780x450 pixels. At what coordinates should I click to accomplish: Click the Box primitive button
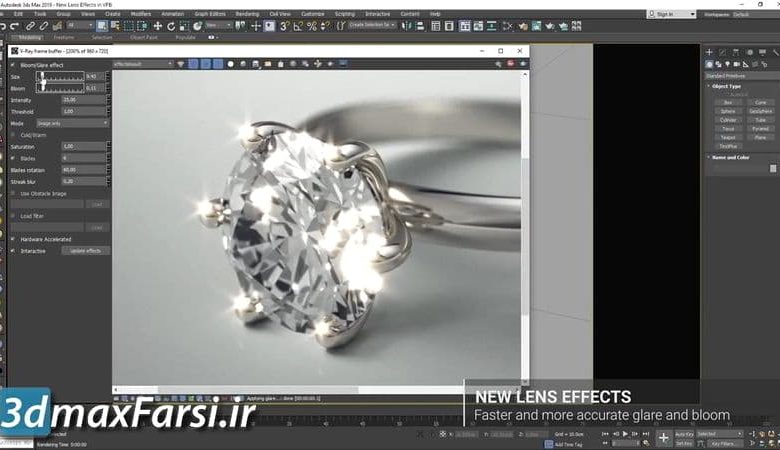tap(728, 102)
